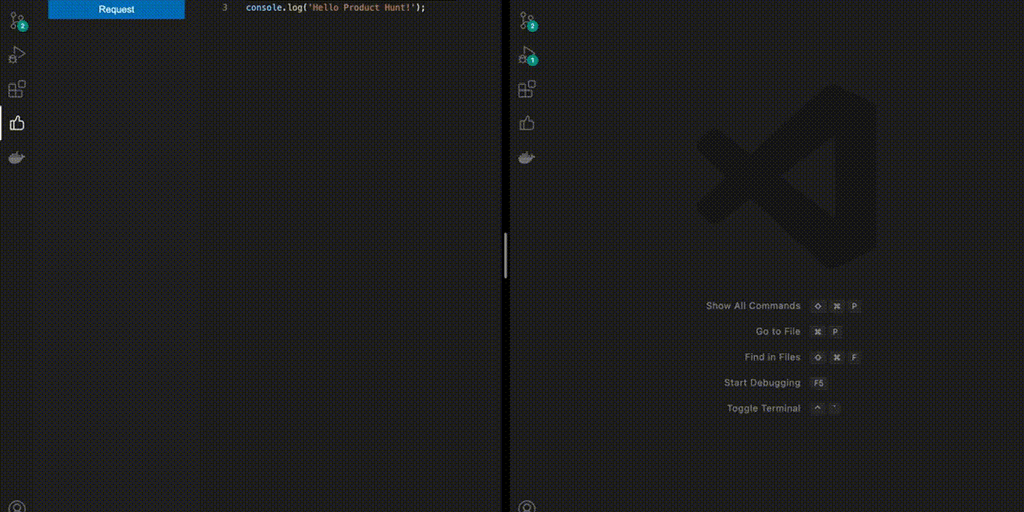Screen dimensions: 1024x512
Task: Click the Show All Commands label
Action: (x=753, y=306)
